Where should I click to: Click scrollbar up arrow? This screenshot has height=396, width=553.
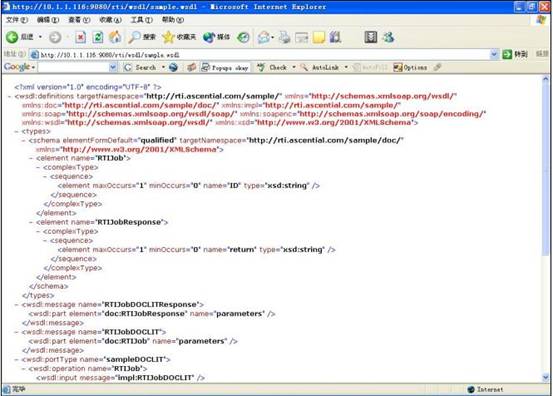point(546,80)
